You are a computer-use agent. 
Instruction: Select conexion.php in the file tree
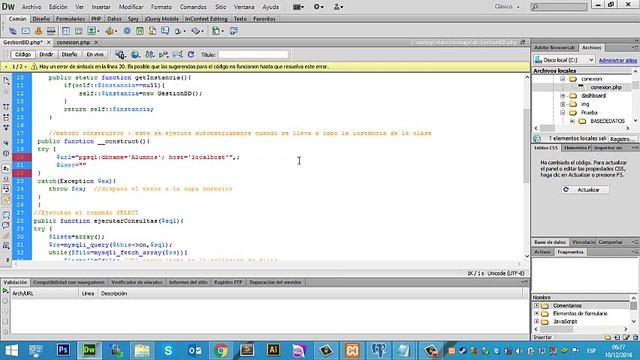click(x=606, y=87)
